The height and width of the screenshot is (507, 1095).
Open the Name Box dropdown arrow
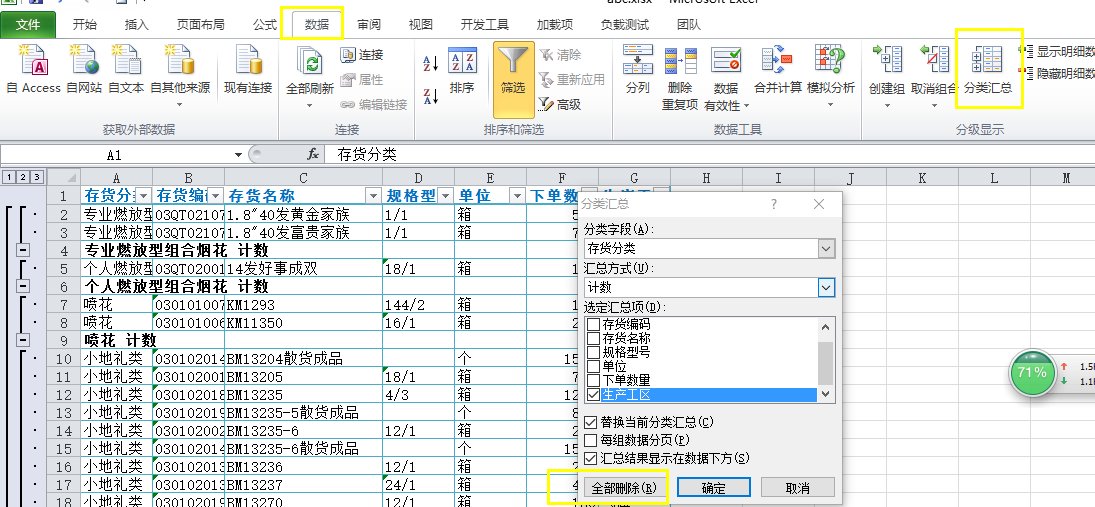[239, 154]
